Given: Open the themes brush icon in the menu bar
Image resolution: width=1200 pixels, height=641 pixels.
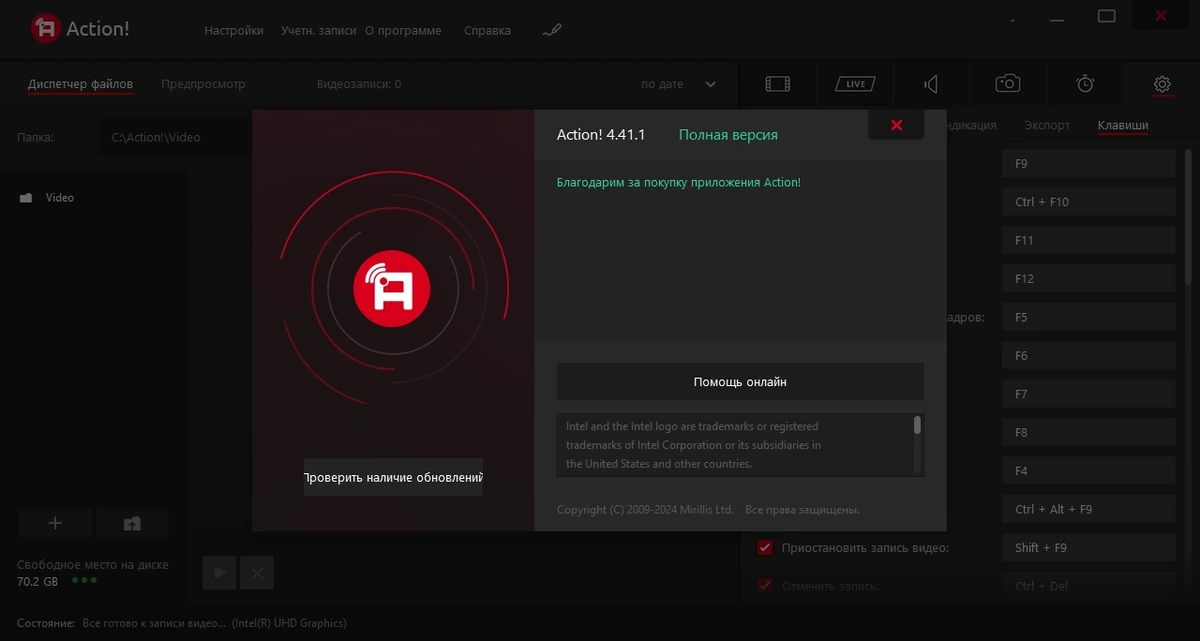Looking at the screenshot, I should tap(552, 30).
